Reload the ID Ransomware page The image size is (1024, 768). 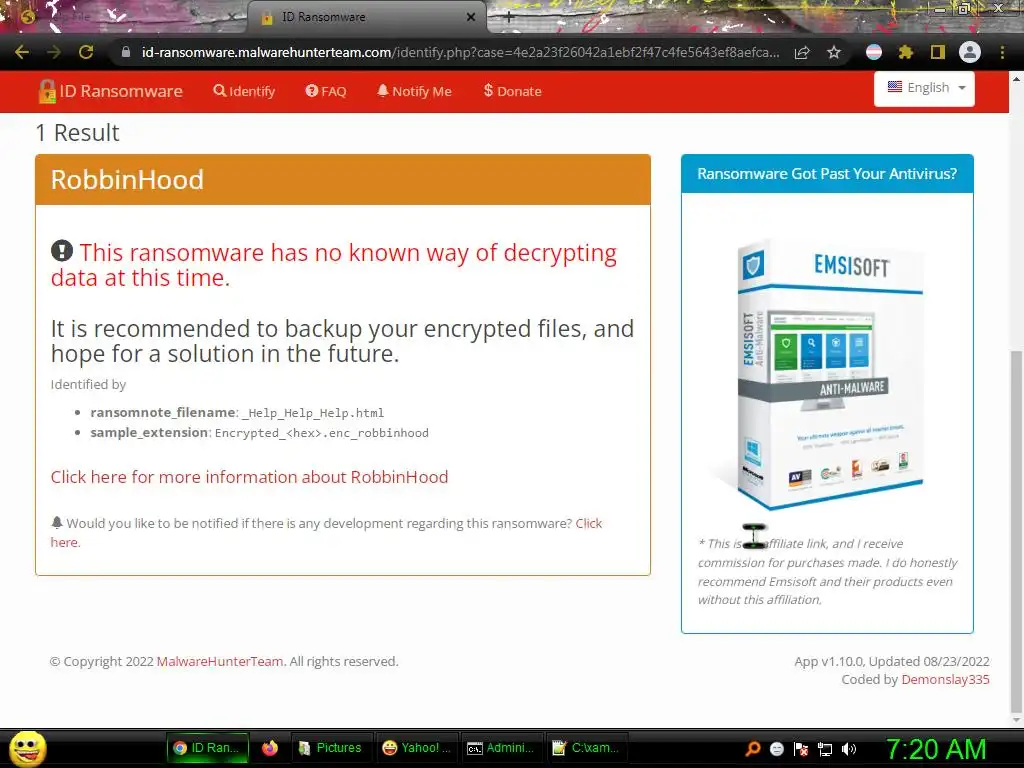(x=86, y=52)
